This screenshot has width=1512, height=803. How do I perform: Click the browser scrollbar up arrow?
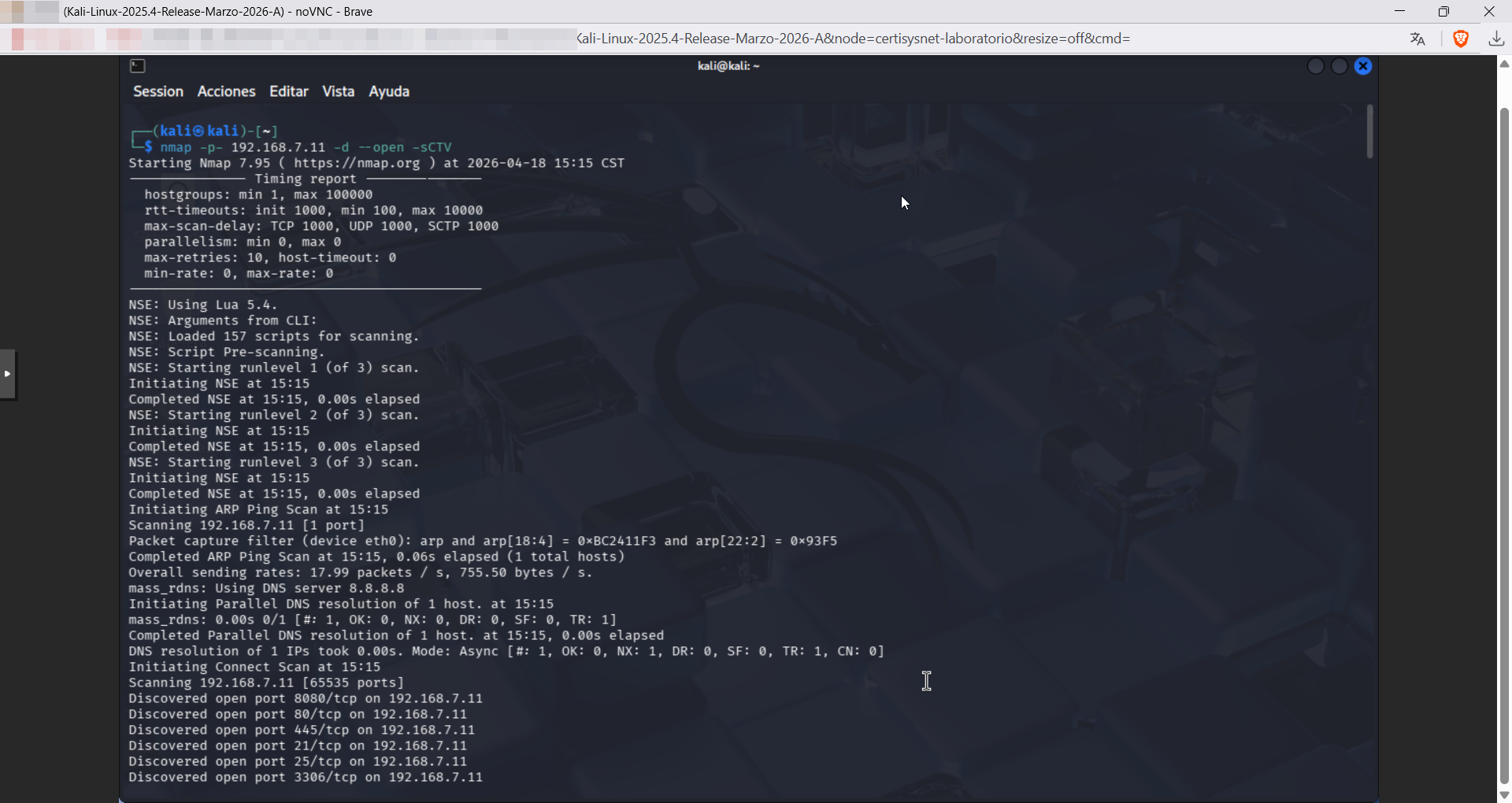pos(1504,65)
